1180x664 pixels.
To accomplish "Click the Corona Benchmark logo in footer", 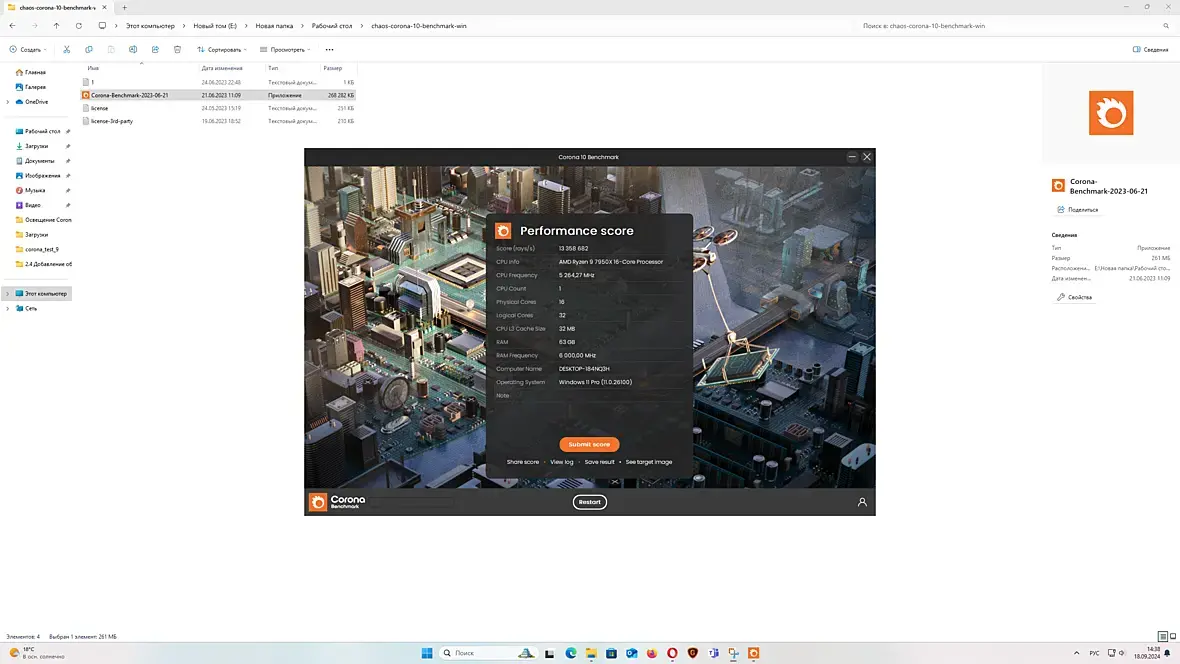I will pos(336,502).
